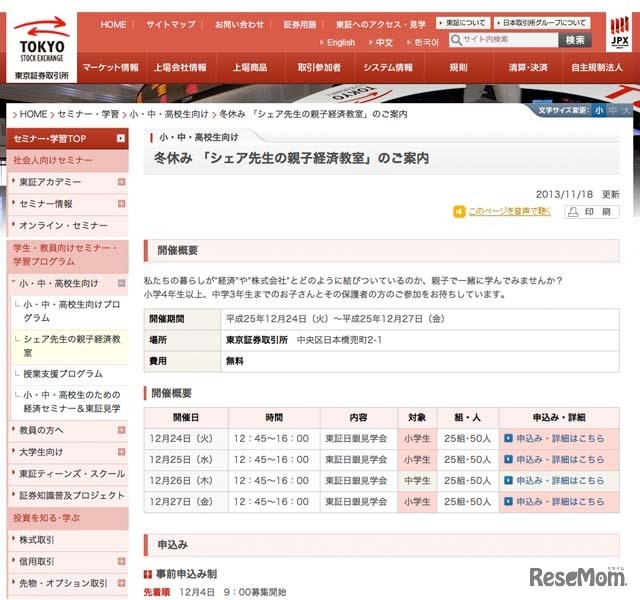Open 証券知識普及プロジェクト in the sidebar

[x=72, y=495]
